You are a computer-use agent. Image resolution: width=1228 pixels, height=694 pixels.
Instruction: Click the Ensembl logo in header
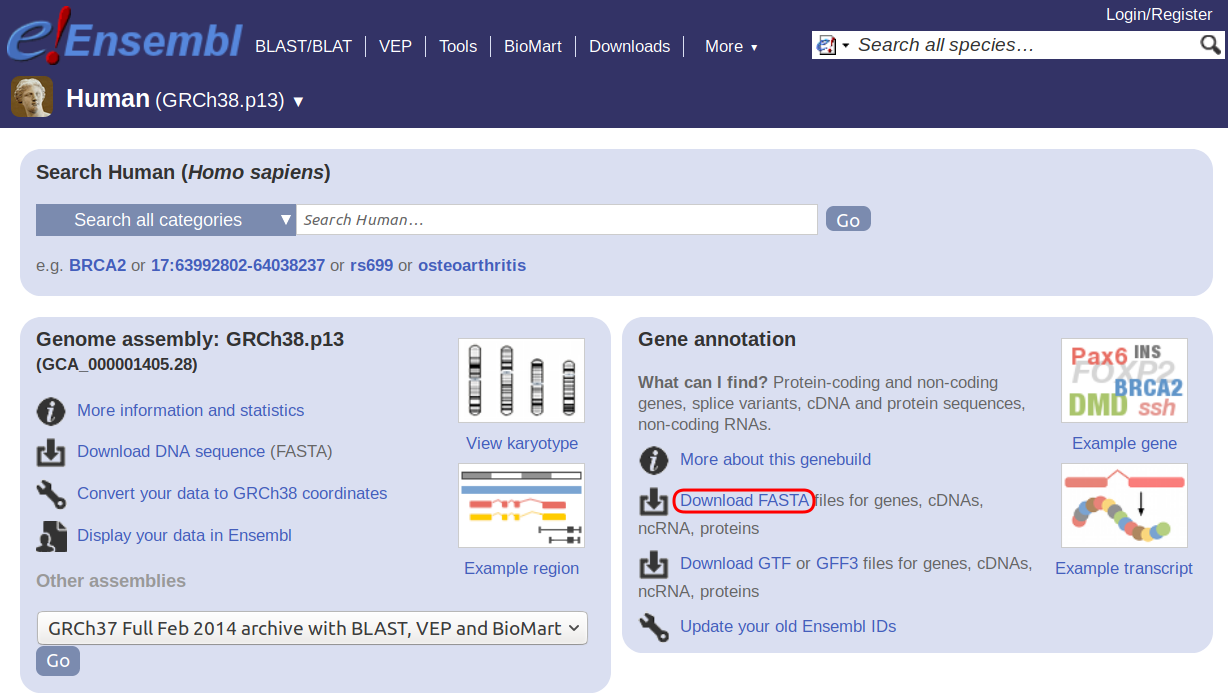point(124,40)
